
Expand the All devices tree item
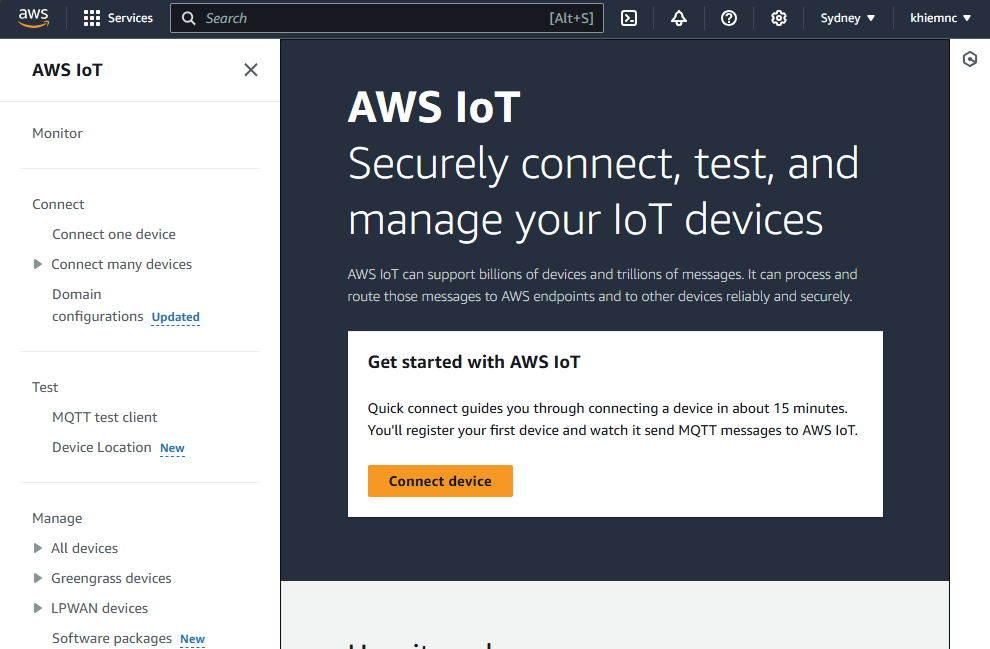(38, 548)
